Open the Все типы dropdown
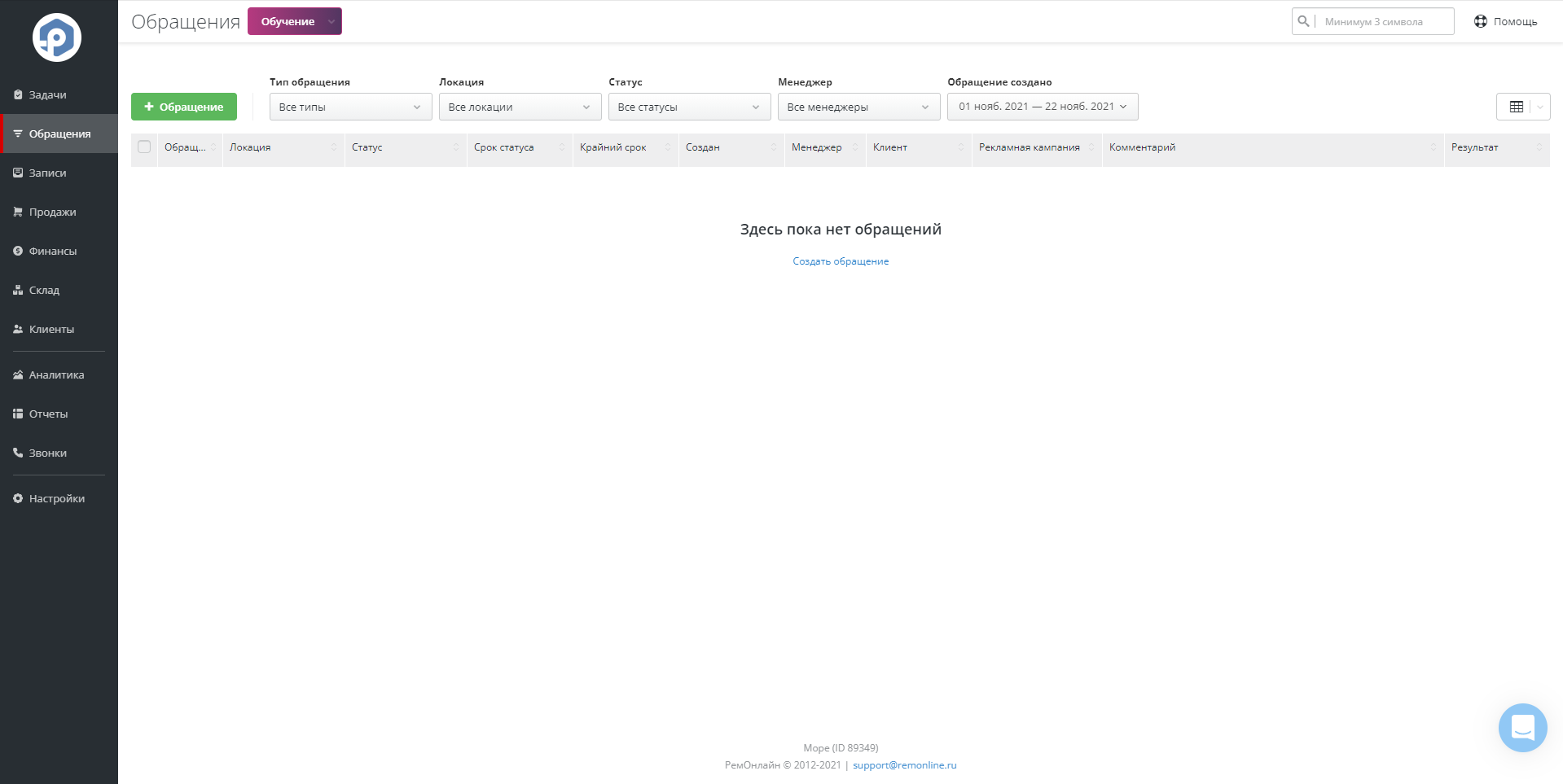 [x=350, y=107]
